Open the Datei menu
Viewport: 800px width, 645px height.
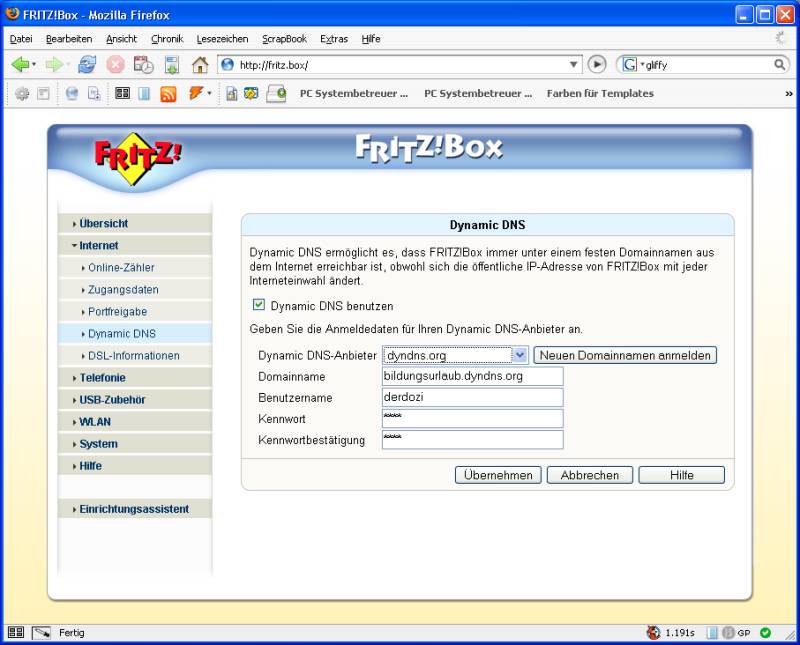click(21, 39)
